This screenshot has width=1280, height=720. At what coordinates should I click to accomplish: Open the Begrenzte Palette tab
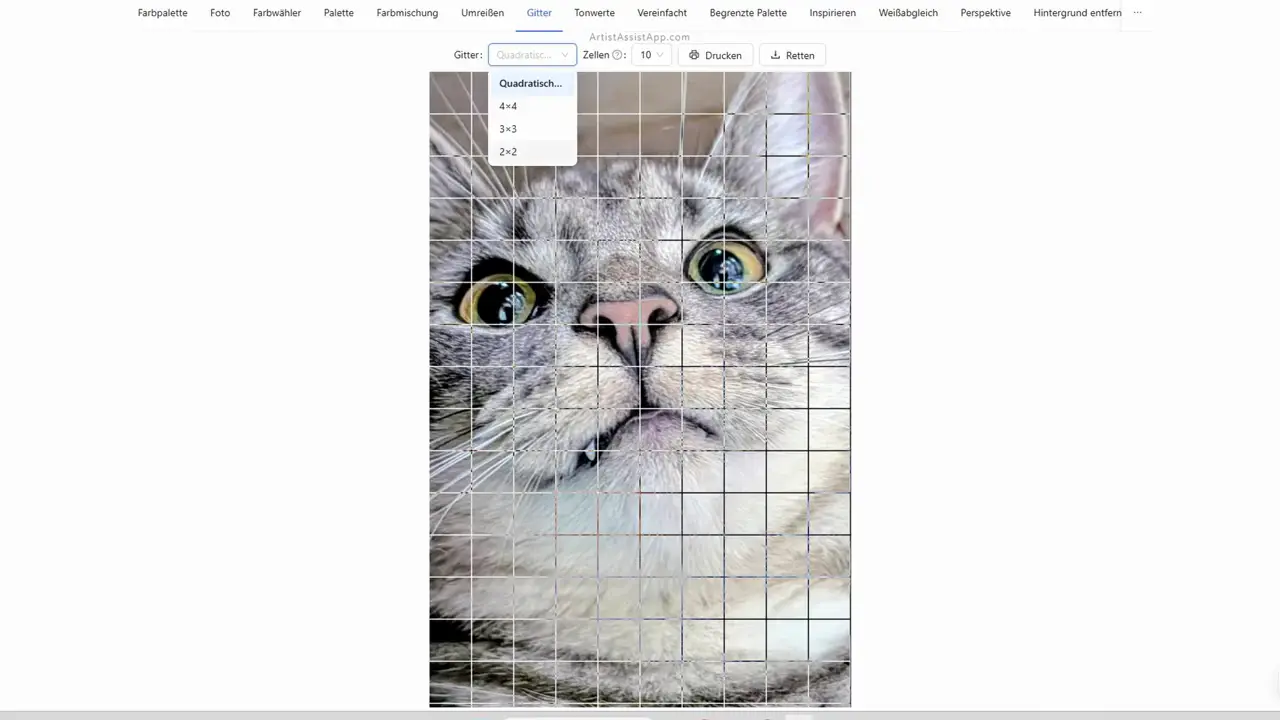[x=748, y=13]
